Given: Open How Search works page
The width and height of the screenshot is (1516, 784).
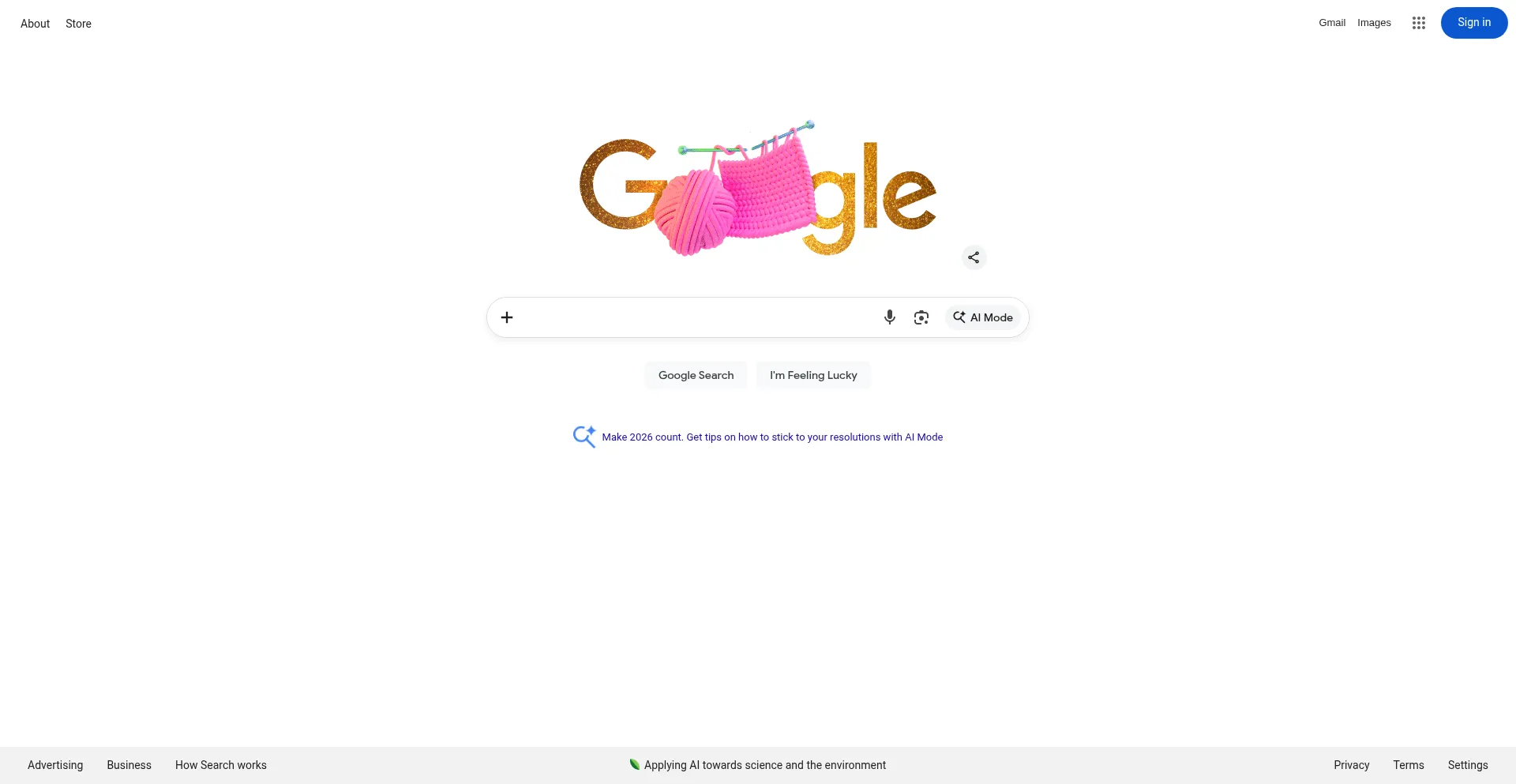Looking at the screenshot, I should click(220, 765).
